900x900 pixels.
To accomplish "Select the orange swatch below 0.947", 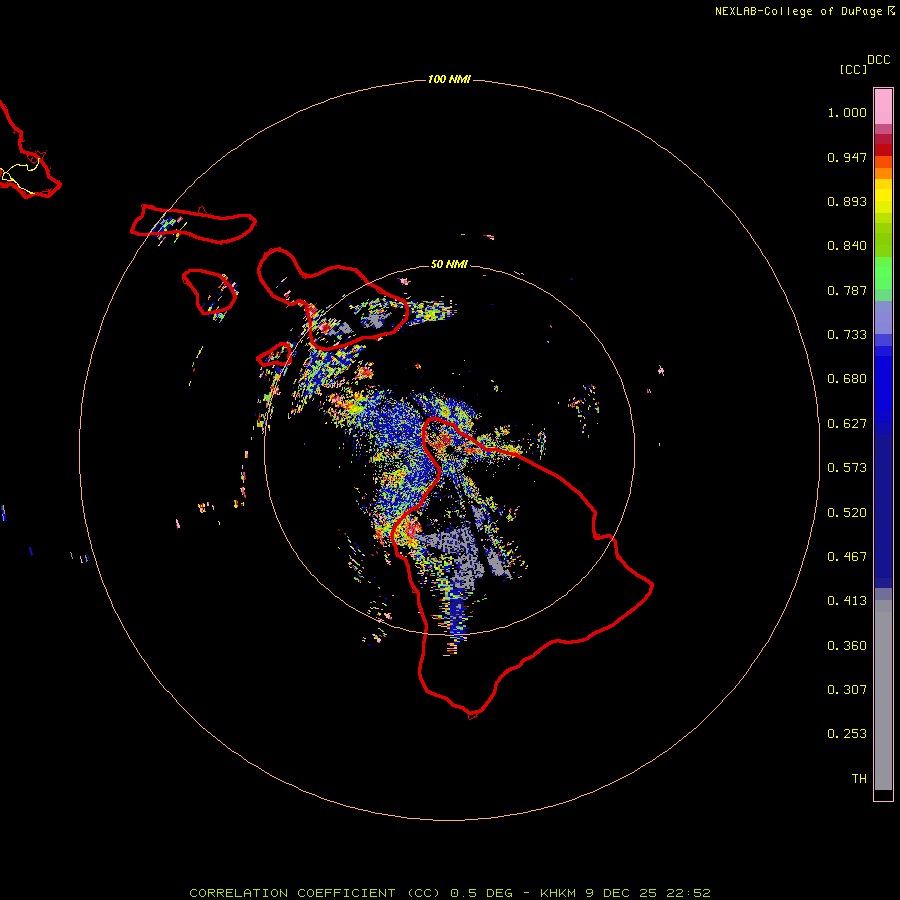I will (883, 173).
